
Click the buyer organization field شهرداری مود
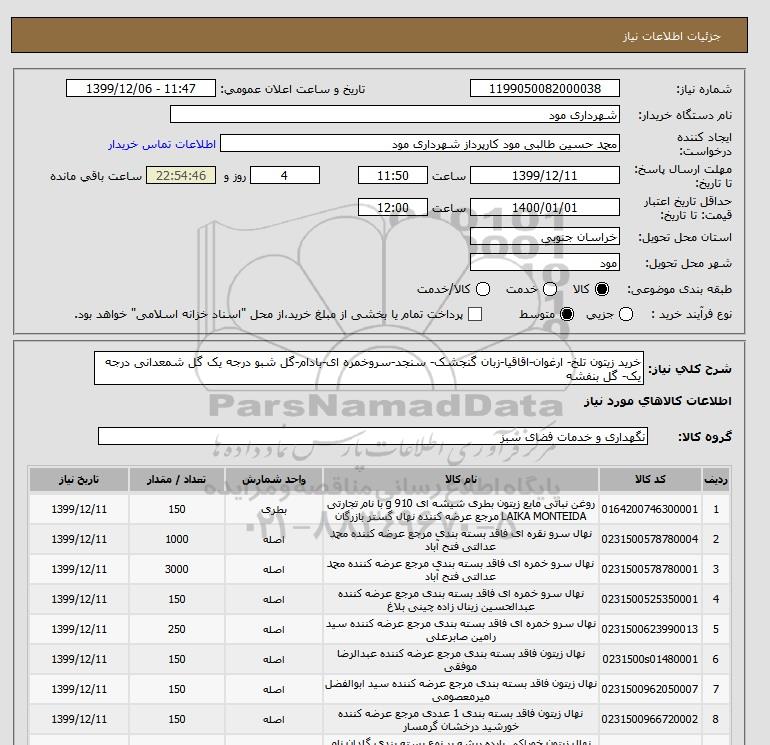click(x=395, y=114)
